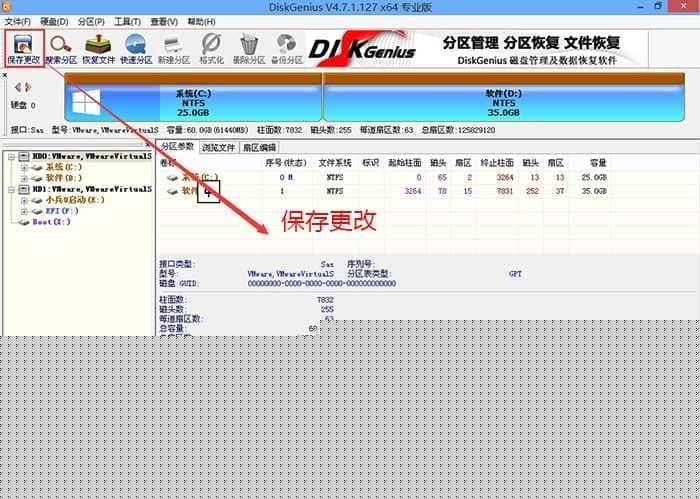Click the DiskGenius app icon in title bar
This screenshot has height=499, width=700.
pyautogui.click(x=7, y=6)
